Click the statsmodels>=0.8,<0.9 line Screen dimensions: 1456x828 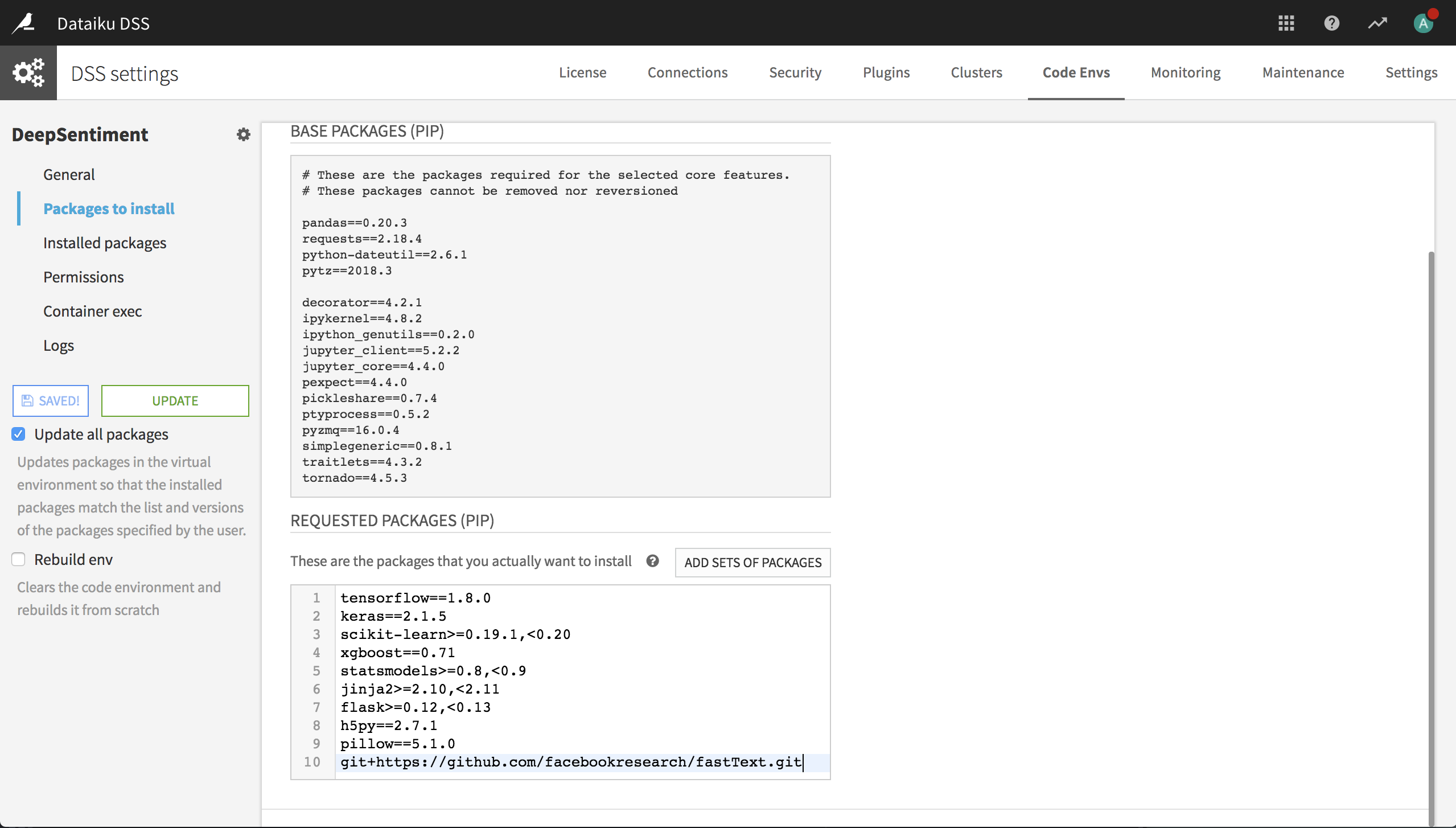click(433, 671)
